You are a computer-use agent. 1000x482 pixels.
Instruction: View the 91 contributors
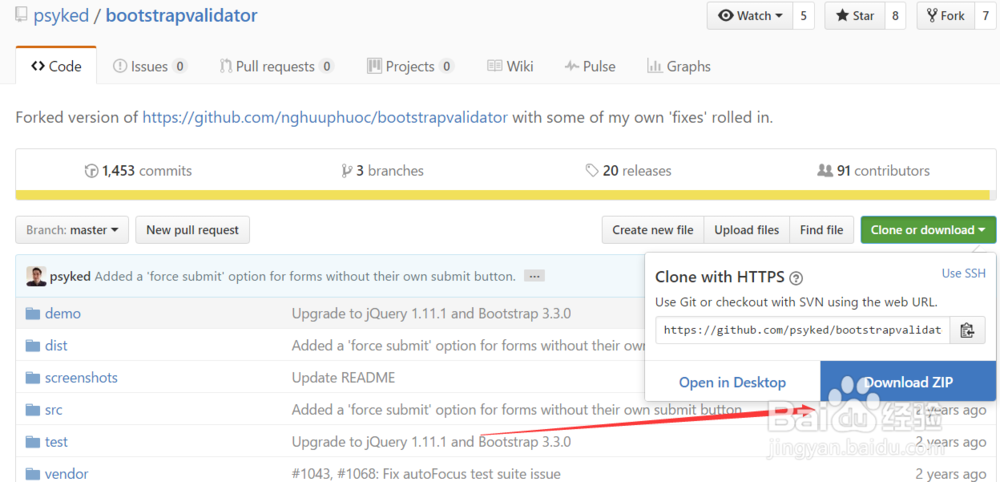click(x=873, y=171)
